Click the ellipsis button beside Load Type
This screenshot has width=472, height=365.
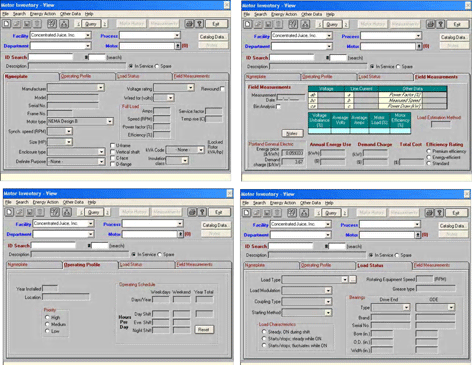pyautogui.click(x=353, y=280)
